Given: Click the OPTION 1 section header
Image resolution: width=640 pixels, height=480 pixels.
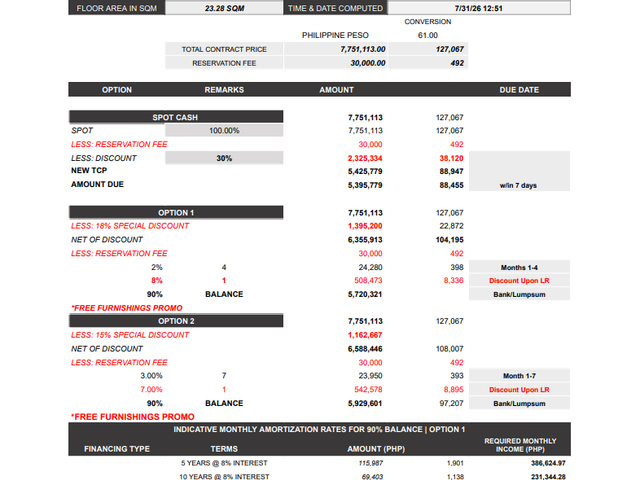Looking at the screenshot, I should point(176,213).
